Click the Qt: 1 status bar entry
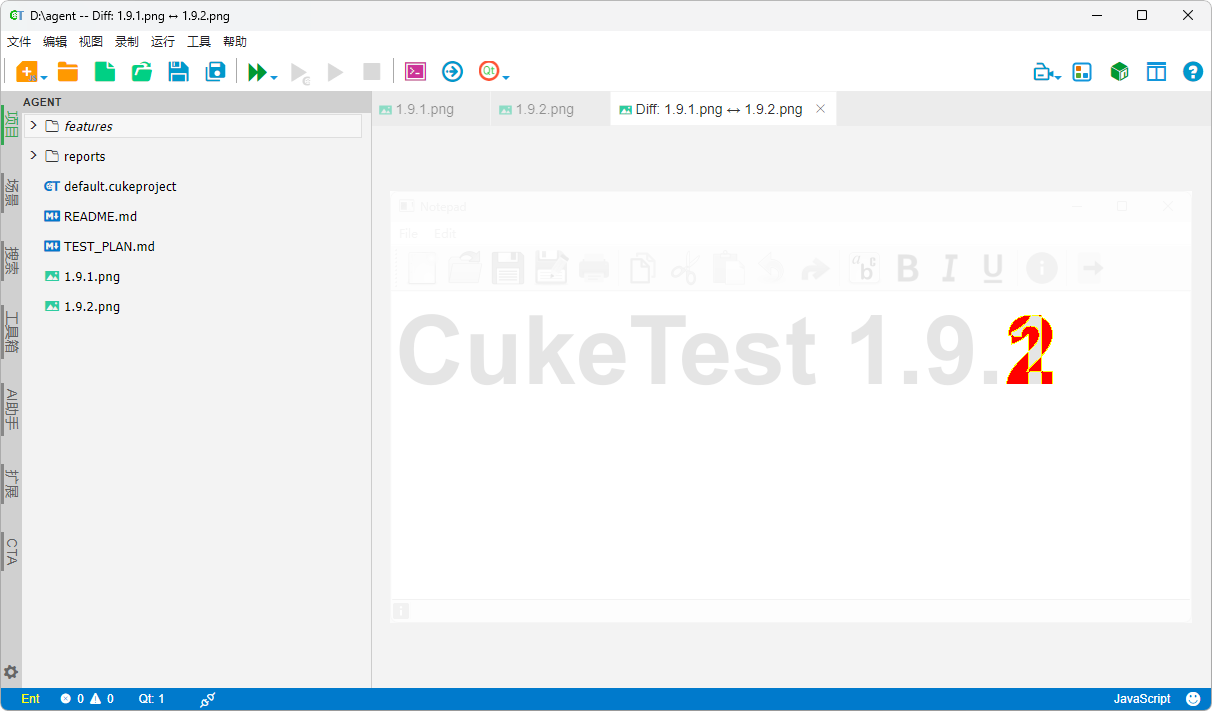Viewport: 1212px width, 711px height. point(152,699)
